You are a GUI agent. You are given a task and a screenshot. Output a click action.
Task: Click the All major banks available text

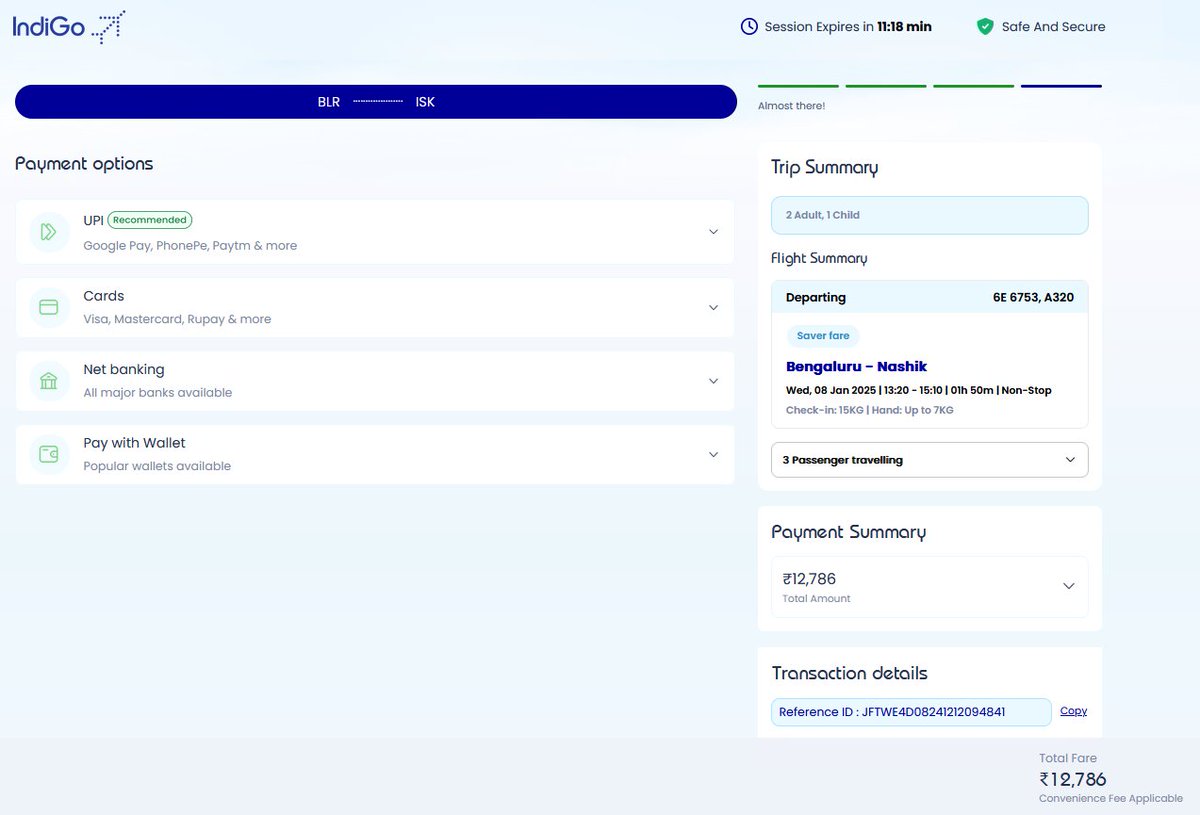(x=158, y=393)
